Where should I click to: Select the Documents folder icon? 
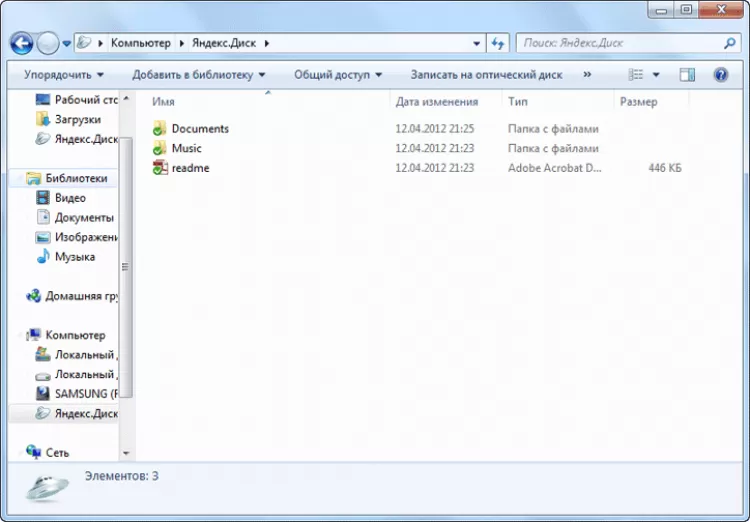click(160, 128)
